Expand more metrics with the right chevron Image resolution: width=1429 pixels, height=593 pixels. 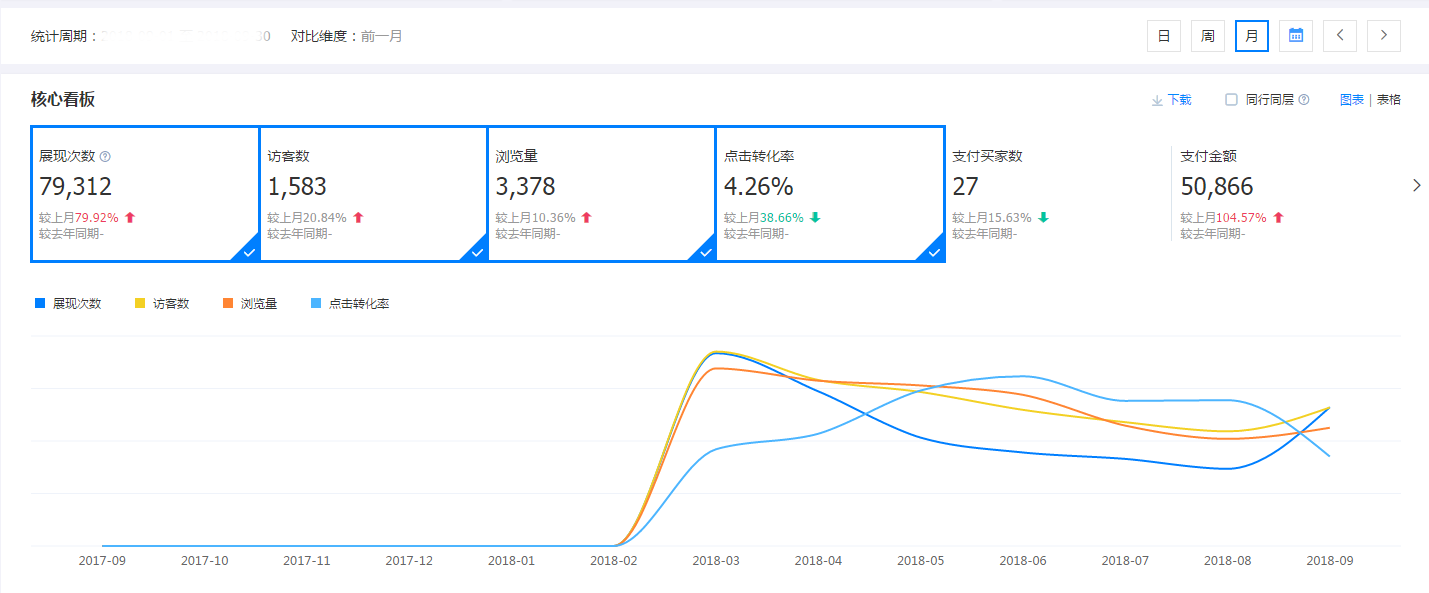pyautogui.click(x=1416, y=184)
